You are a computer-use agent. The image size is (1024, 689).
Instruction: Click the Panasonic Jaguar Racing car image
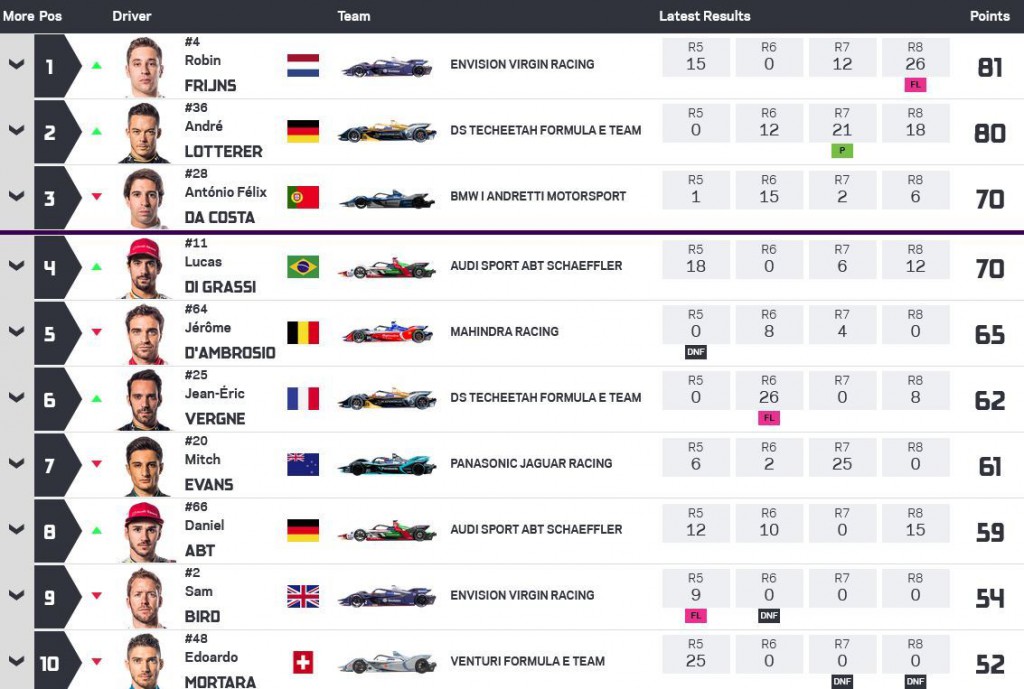387,465
